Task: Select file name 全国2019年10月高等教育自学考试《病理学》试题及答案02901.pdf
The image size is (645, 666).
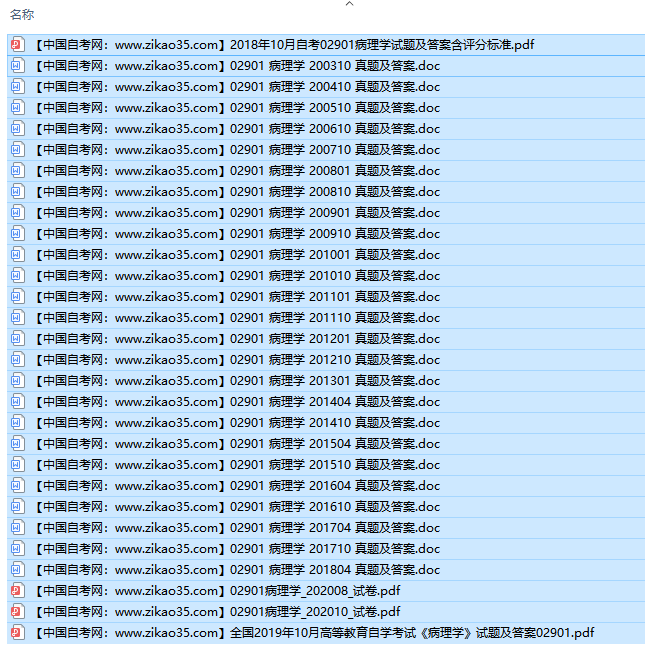Action: [412, 633]
